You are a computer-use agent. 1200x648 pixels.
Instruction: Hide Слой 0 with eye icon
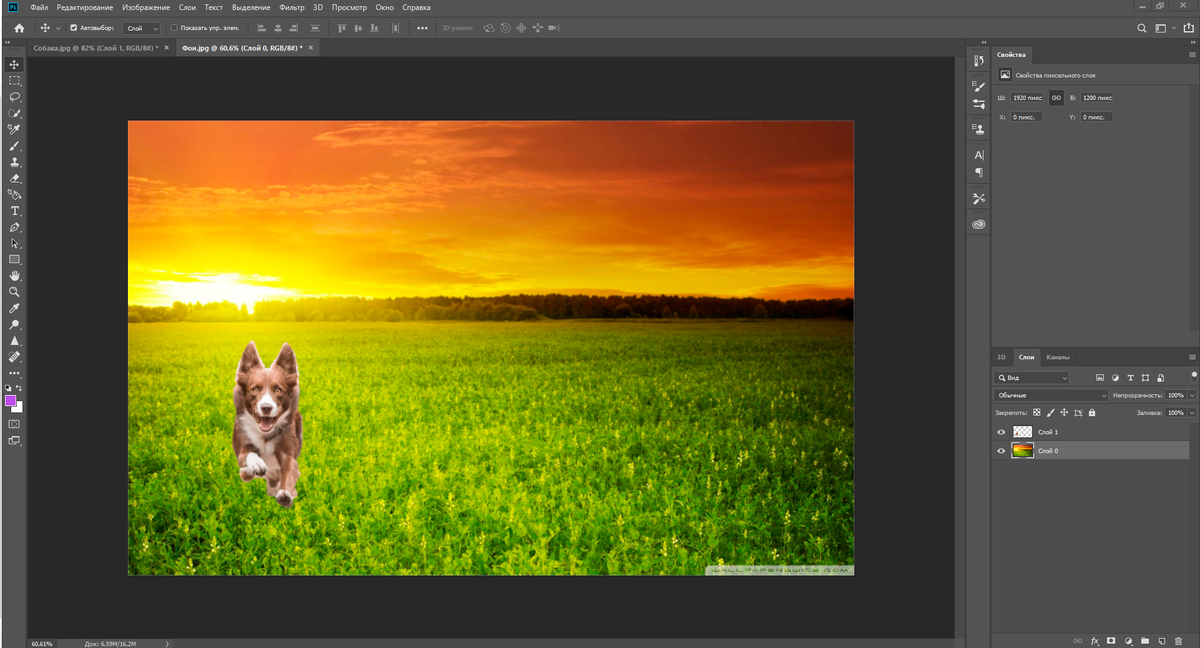[1001, 451]
